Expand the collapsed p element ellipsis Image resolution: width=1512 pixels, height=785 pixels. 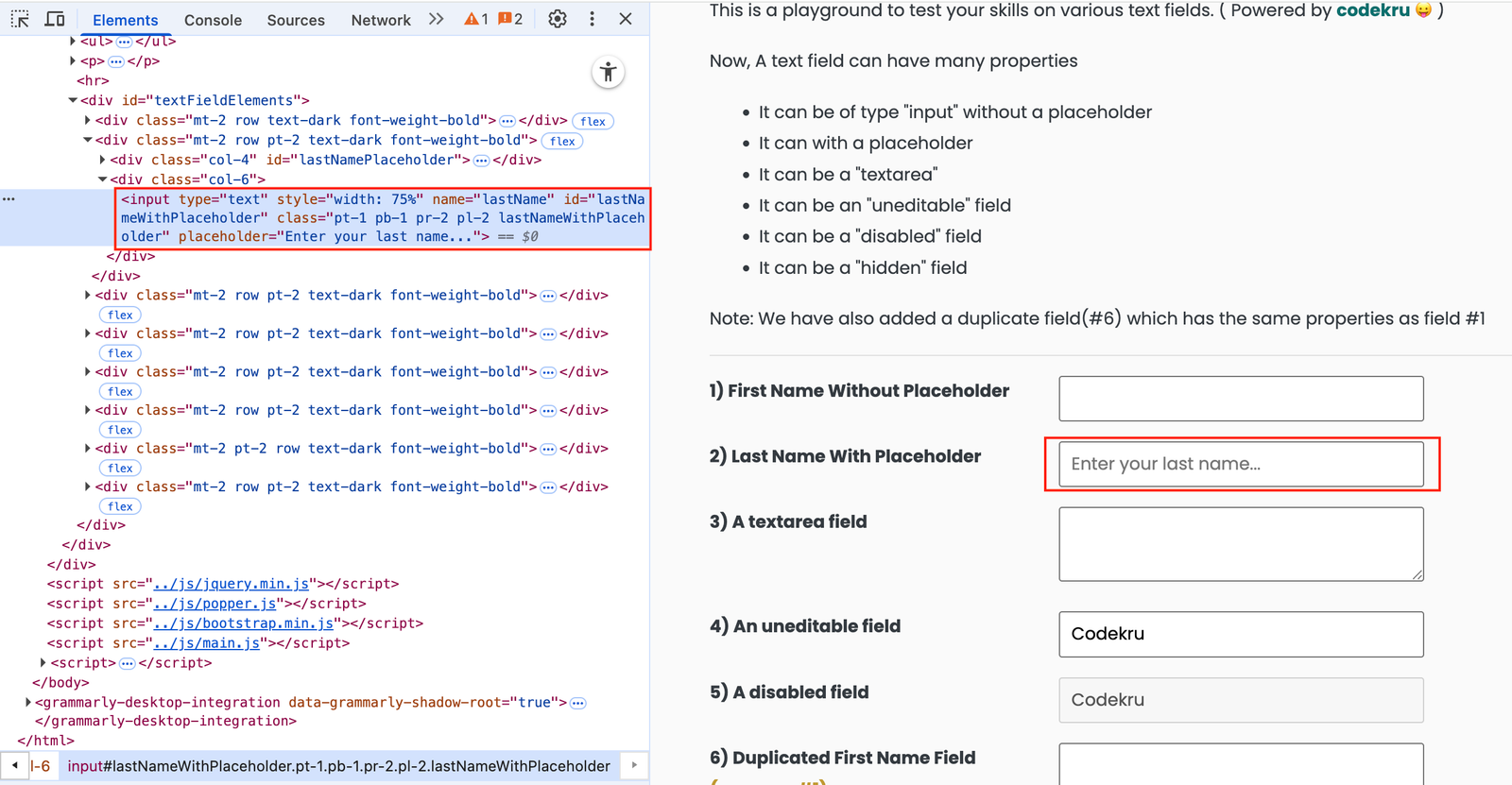click(x=116, y=61)
